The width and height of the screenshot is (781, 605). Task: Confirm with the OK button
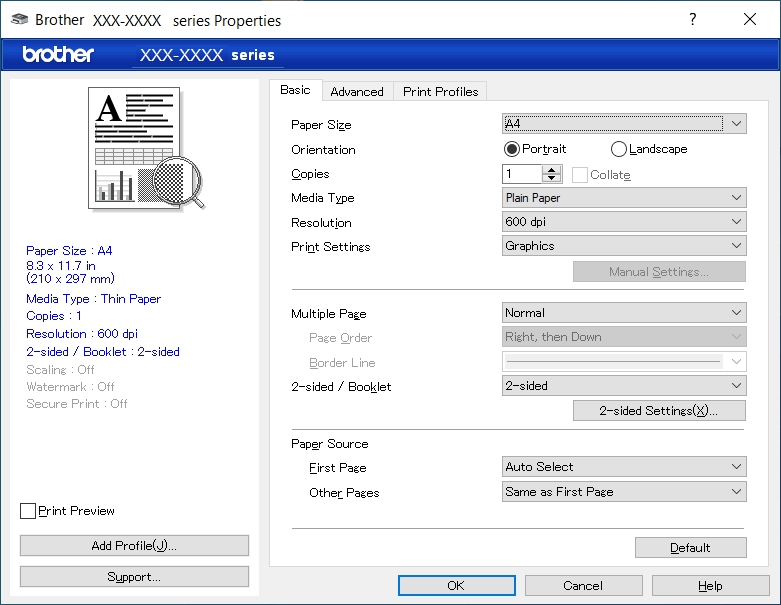point(456,586)
